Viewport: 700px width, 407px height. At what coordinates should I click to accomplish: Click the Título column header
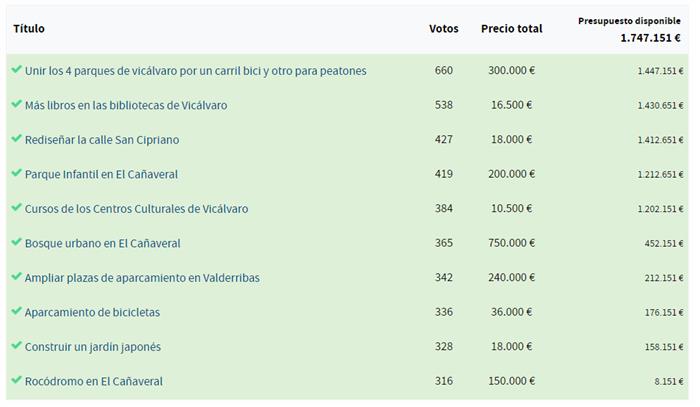coord(29,29)
